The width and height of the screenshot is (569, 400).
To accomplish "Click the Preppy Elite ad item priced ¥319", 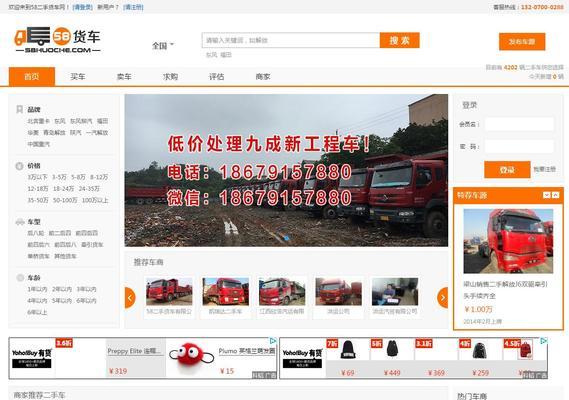I will click(x=136, y=358).
